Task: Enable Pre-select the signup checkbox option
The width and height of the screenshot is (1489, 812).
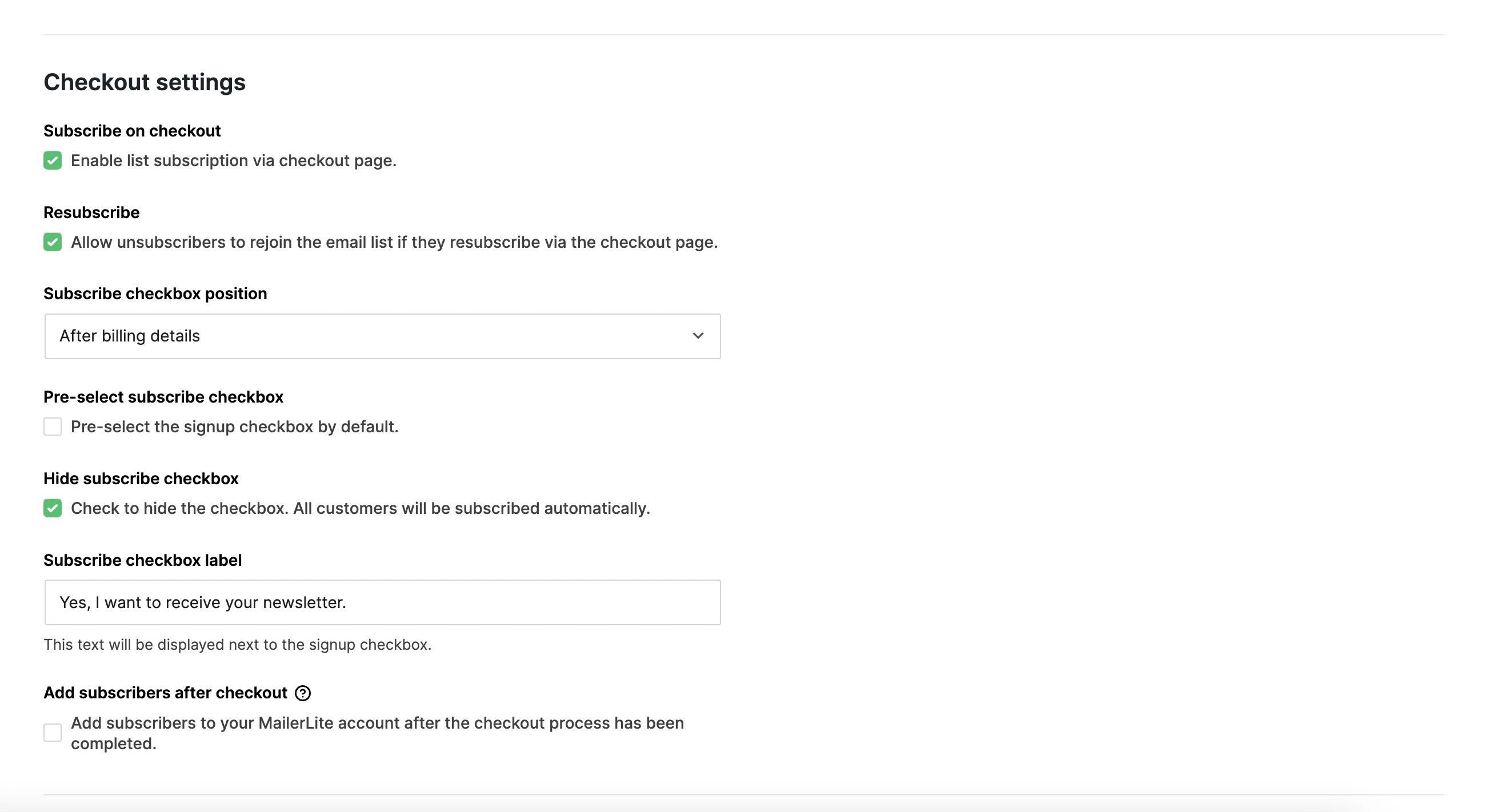Action: tap(53, 427)
